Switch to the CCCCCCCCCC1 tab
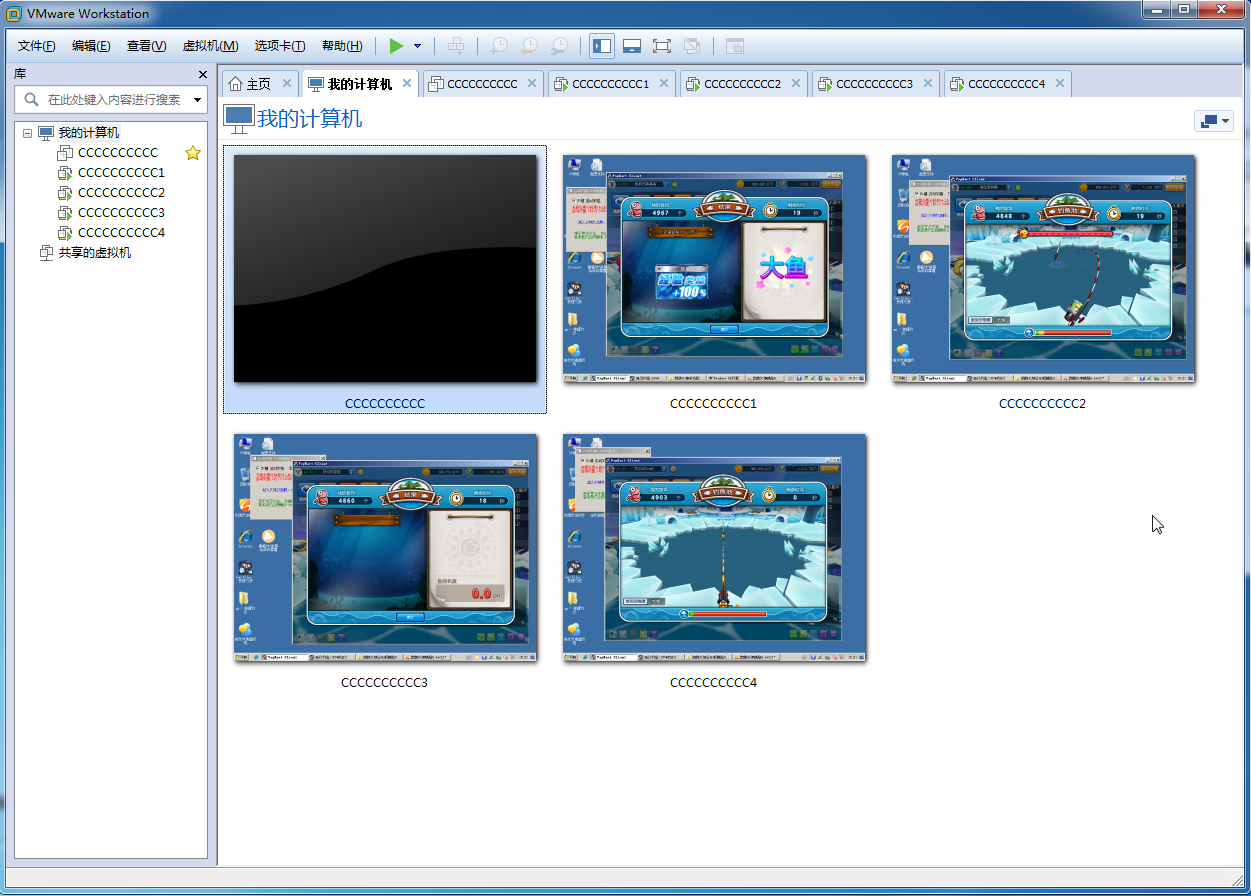 (610, 84)
